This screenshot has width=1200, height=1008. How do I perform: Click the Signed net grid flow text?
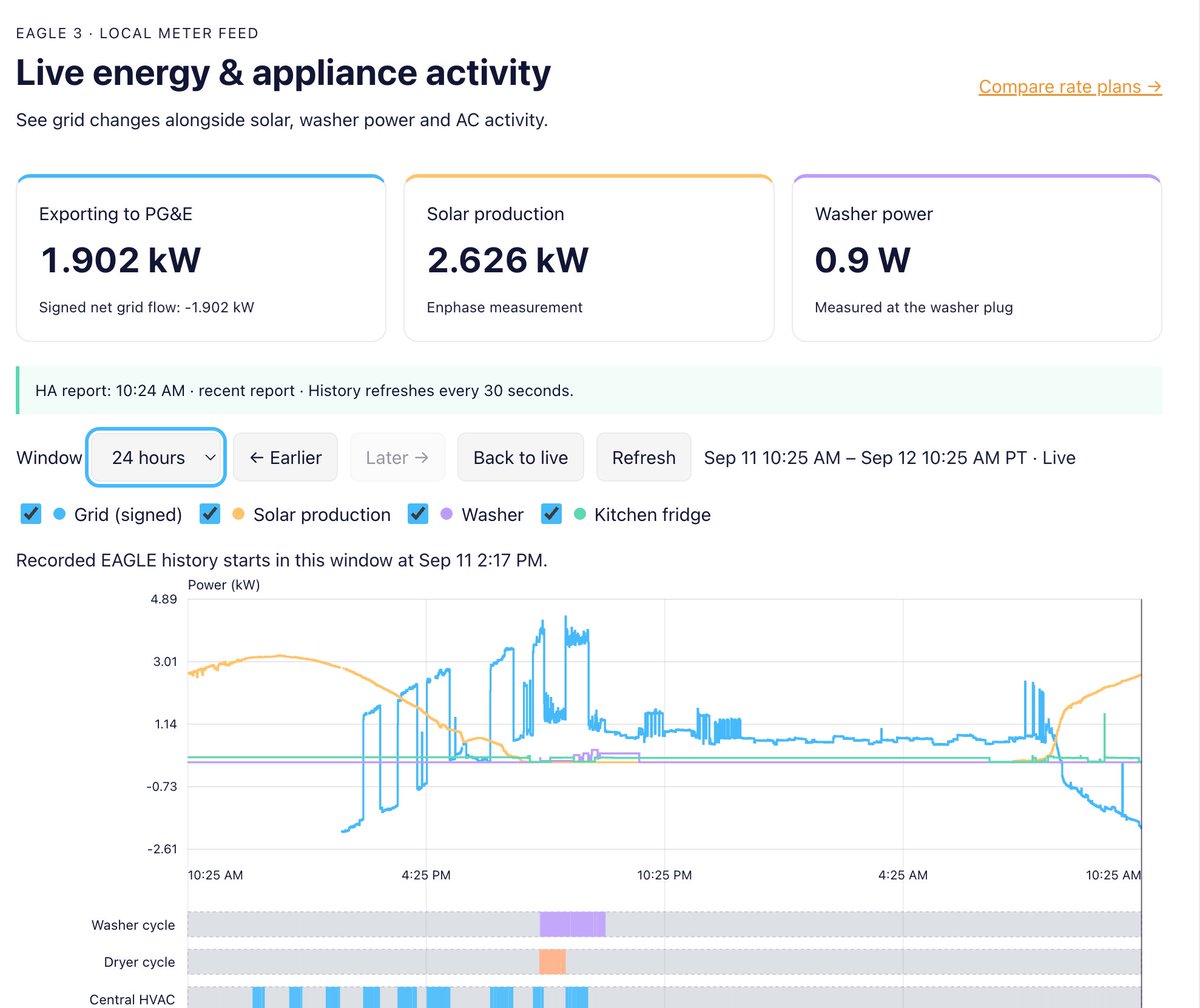point(146,307)
